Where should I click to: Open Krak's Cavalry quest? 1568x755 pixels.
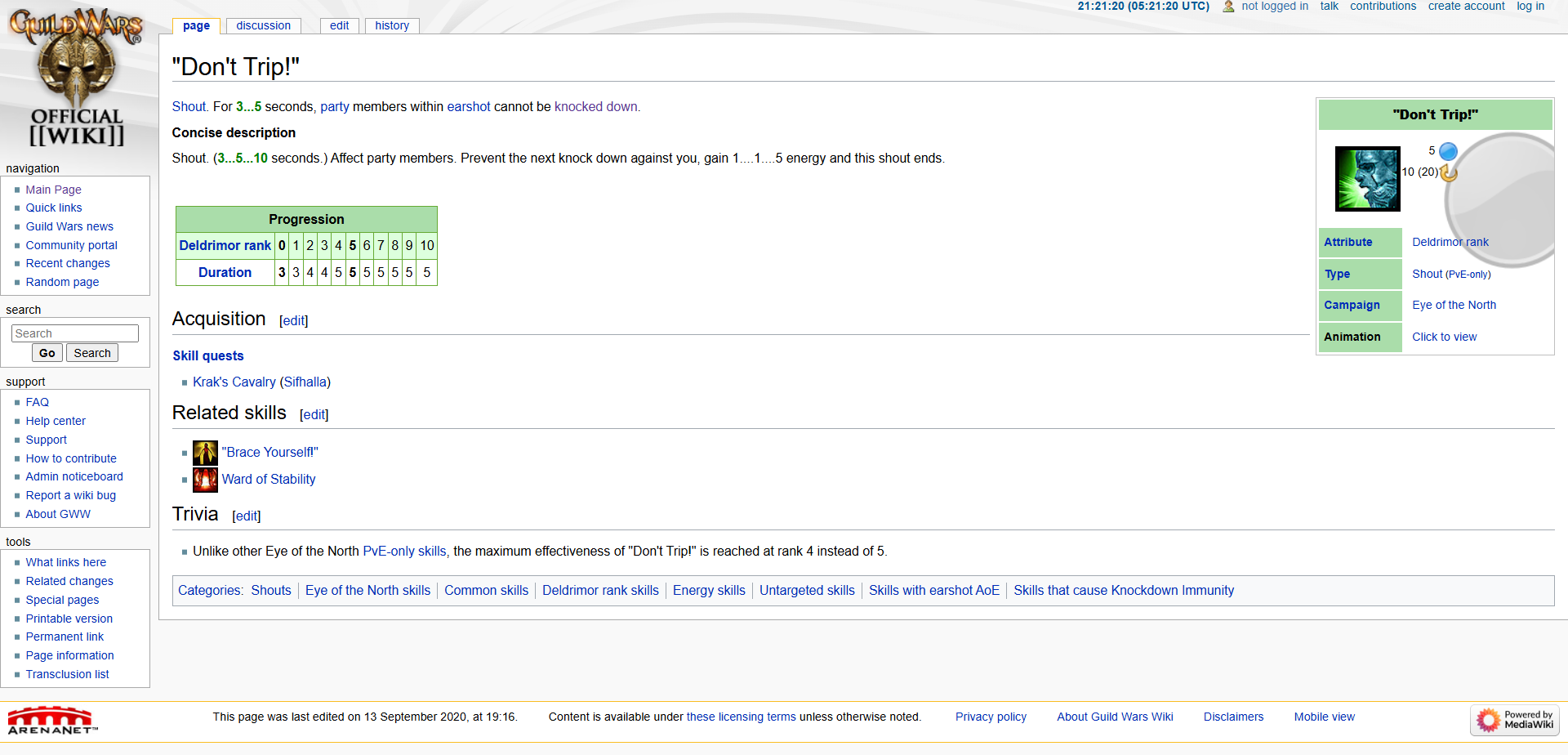coord(234,382)
